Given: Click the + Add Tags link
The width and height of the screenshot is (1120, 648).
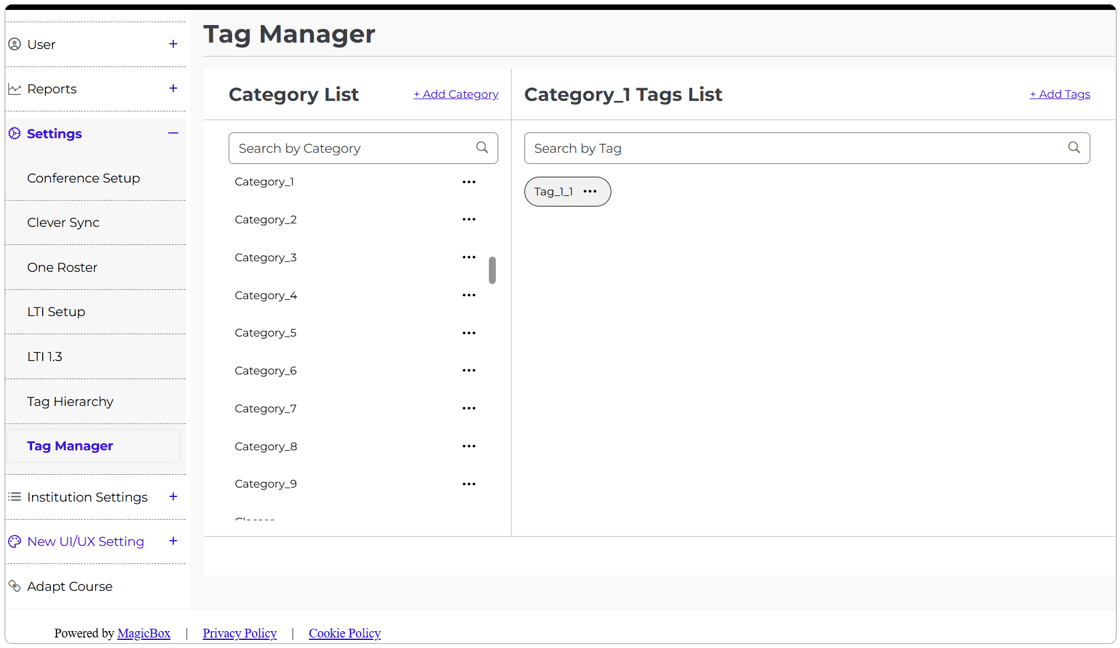Looking at the screenshot, I should tap(1060, 94).
